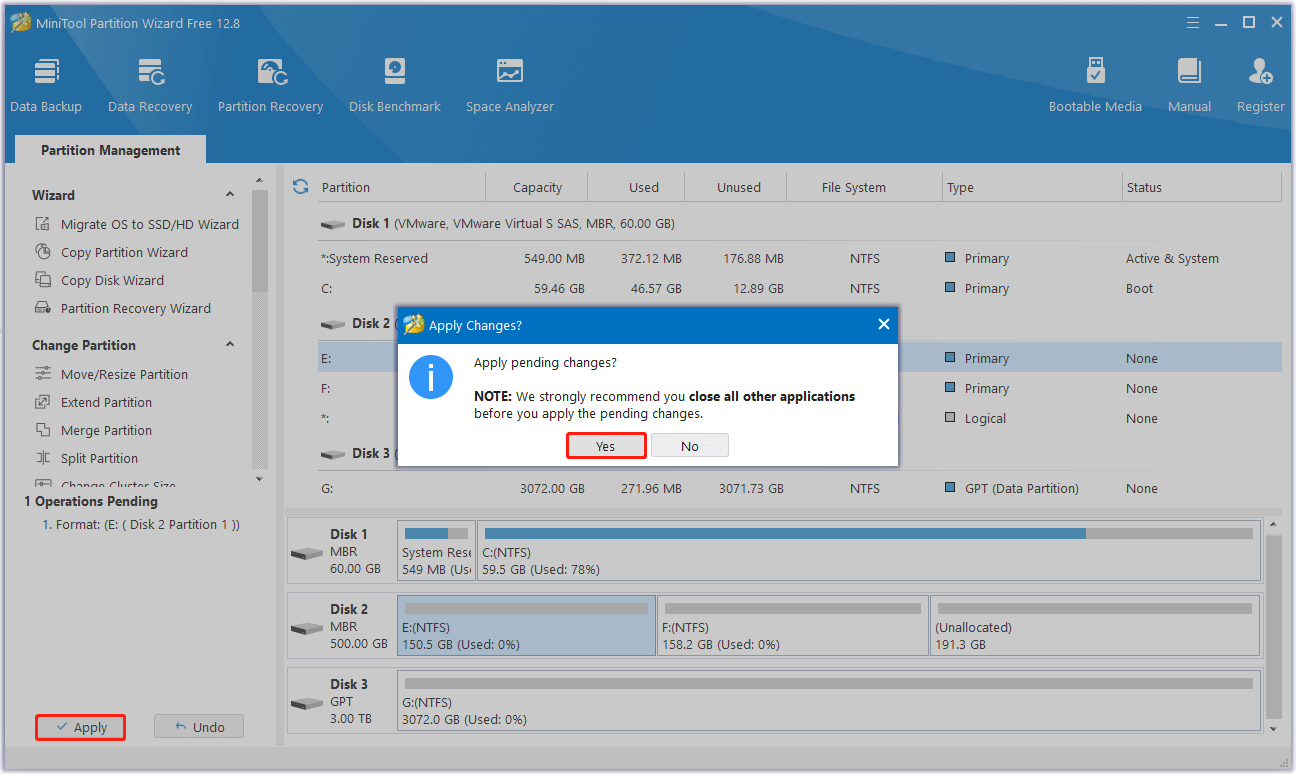Select Unallocated 191.3 GB block

coord(1095,626)
